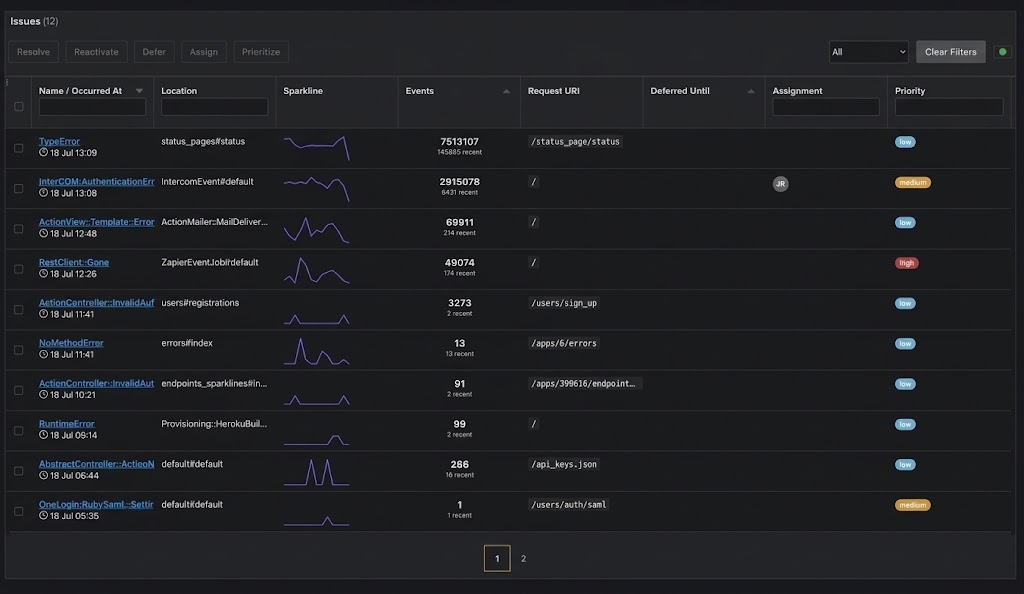The image size is (1024, 594).
Task: Click the /users/auth/saml request URI
Action: click(568, 505)
